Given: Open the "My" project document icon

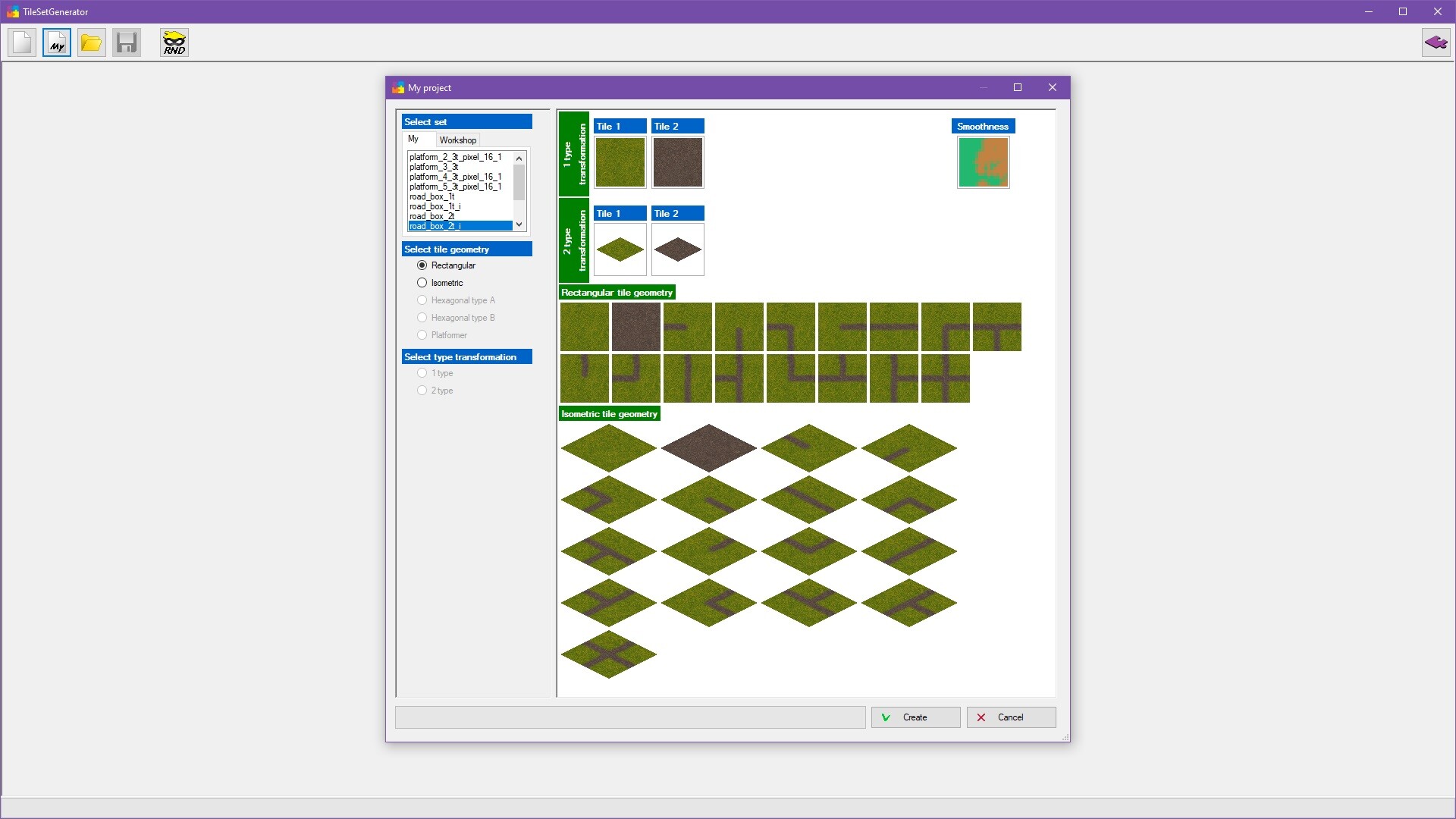Looking at the screenshot, I should point(56,42).
